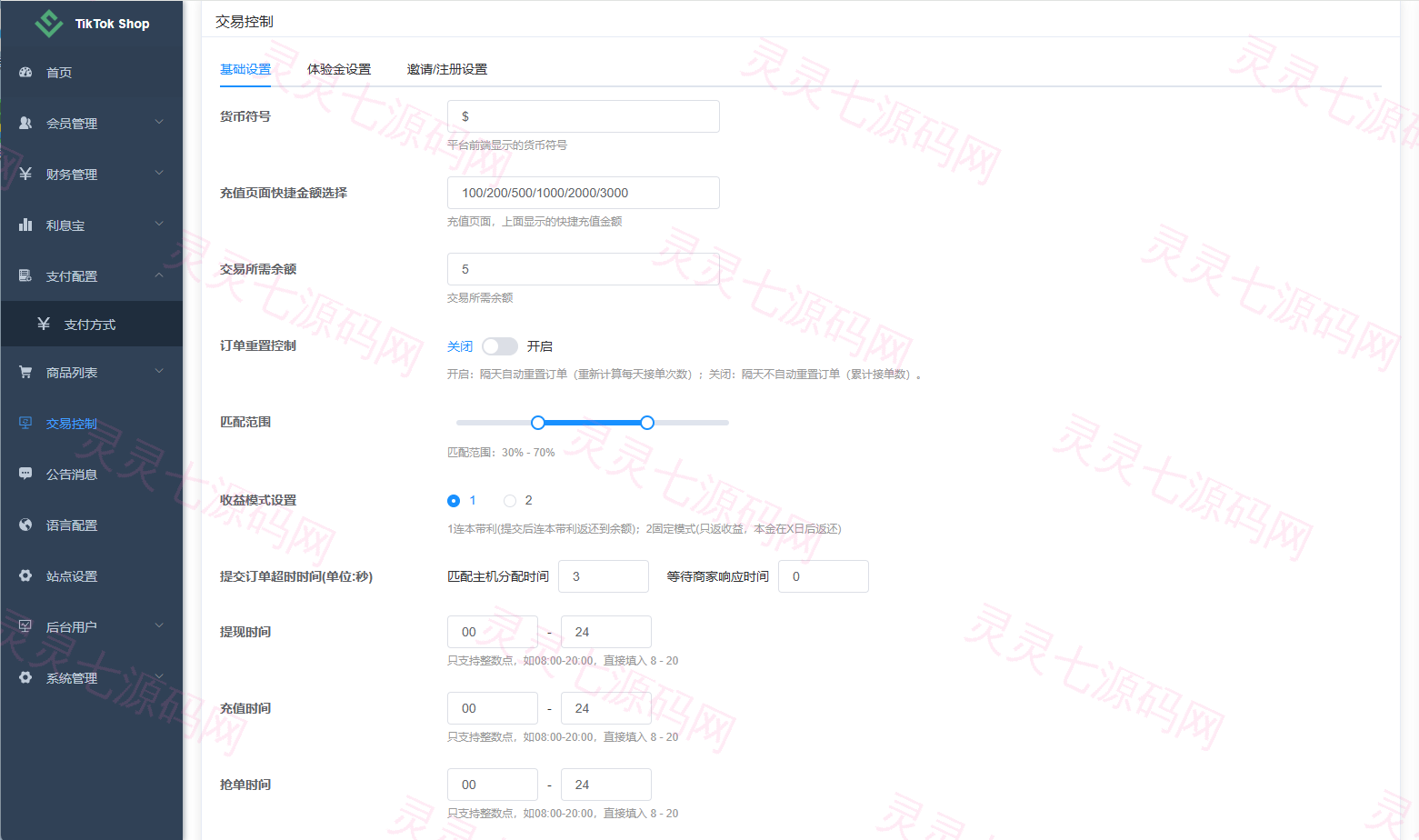Focus the 充值页面快捷金额选择 input field
The image size is (1419, 840).
point(584,193)
